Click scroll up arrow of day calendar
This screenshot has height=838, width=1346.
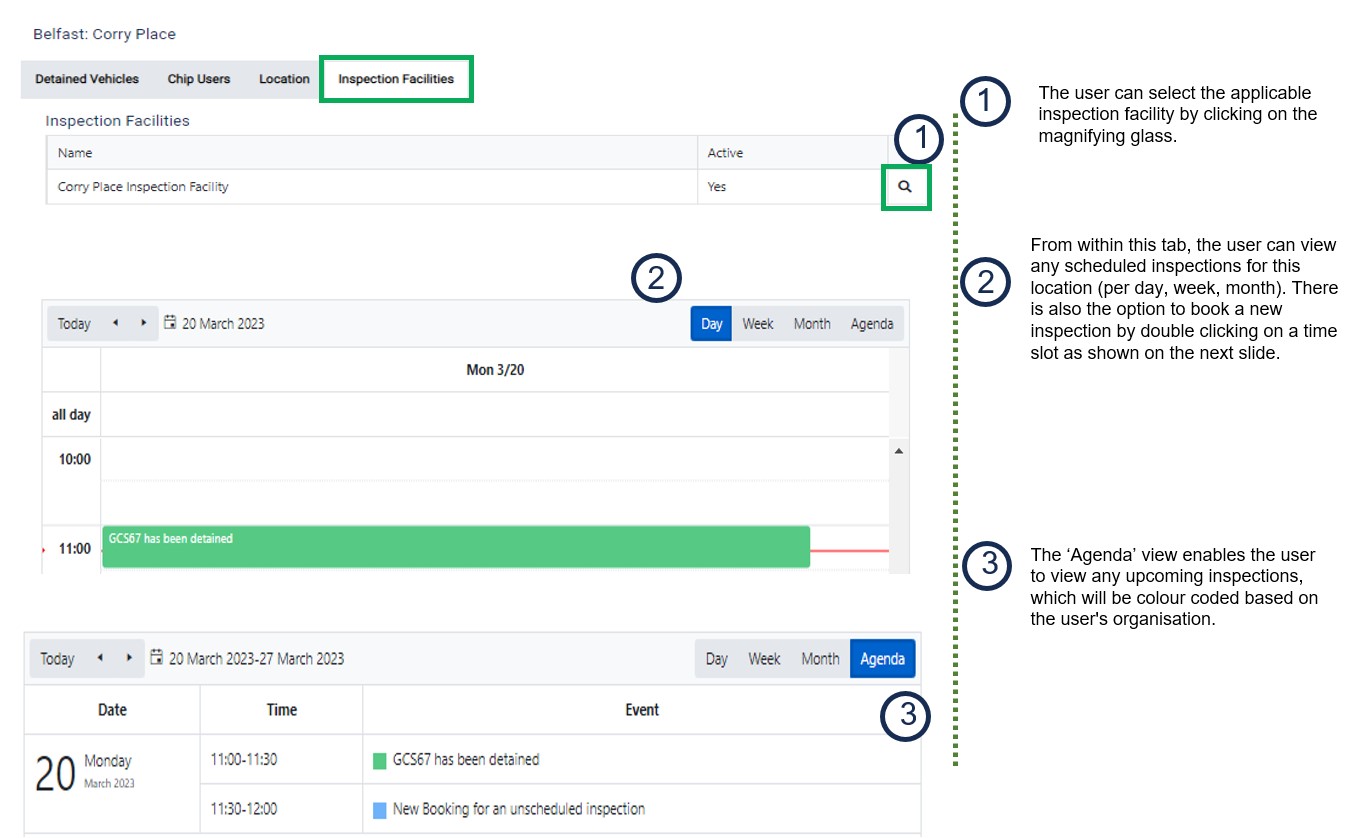point(898,452)
